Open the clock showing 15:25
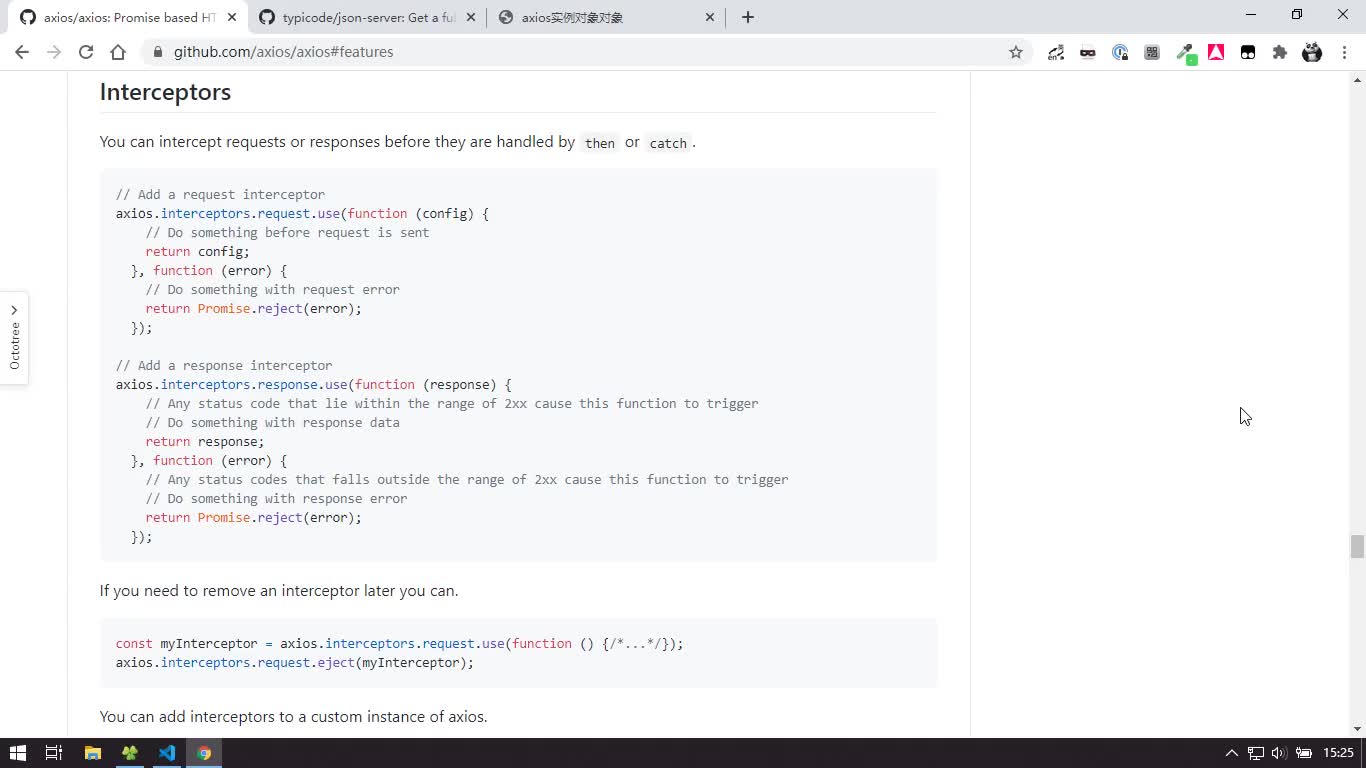The height and width of the screenshot is (768, 1366). [1338, 753]
